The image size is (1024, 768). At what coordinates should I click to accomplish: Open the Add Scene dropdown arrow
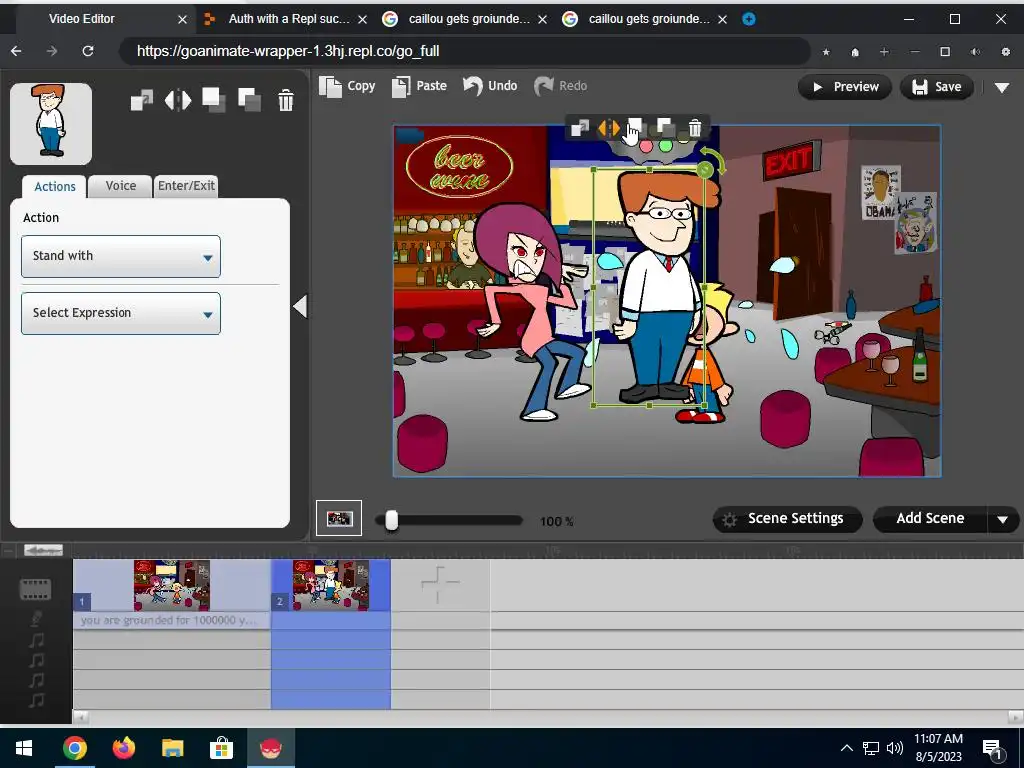tap(1002, 520)
